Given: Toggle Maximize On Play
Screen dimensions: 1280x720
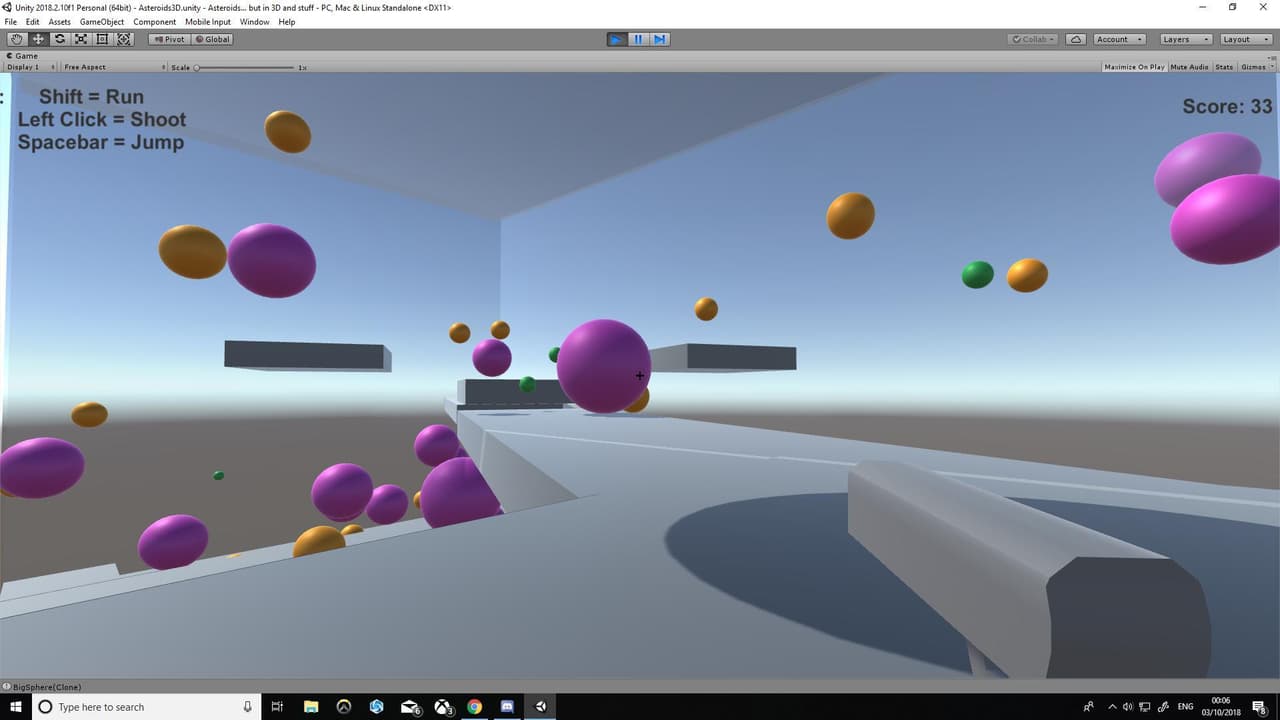Looking at the screenshot, I should click(x=1134, y=67).
